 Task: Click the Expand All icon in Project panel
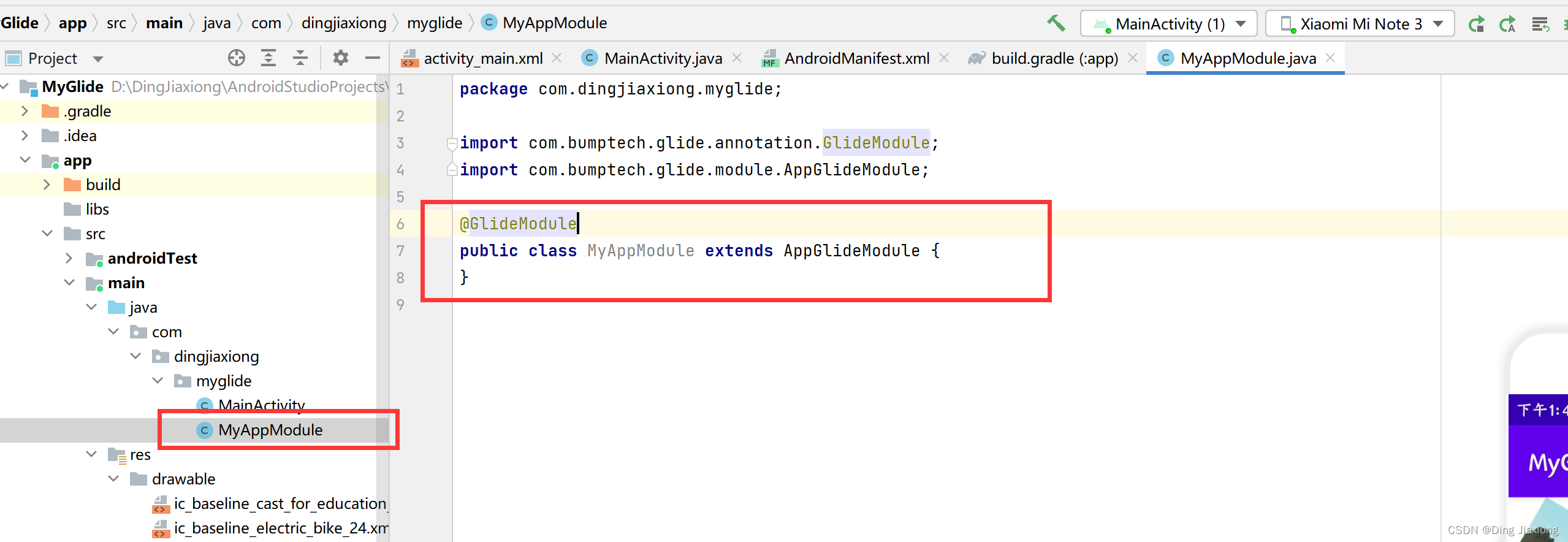tap(268, 58)
